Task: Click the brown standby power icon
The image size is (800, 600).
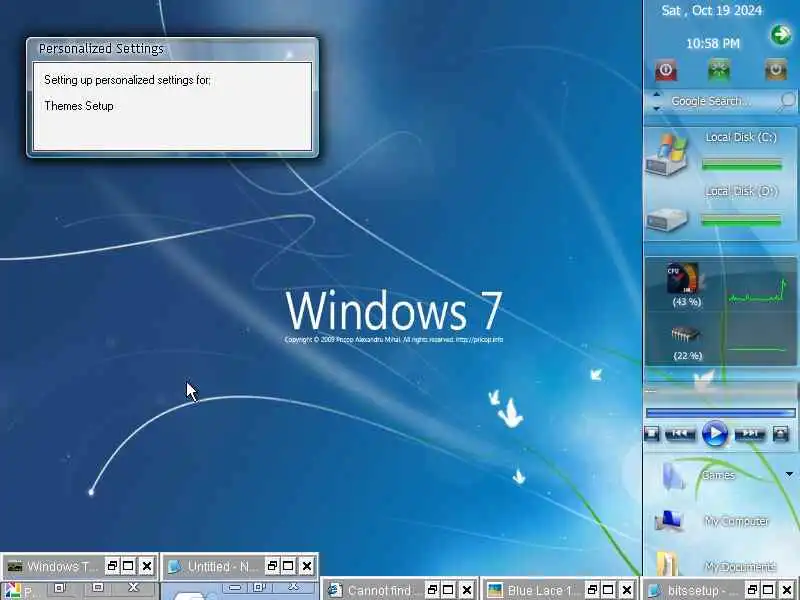Action: pyautogui.click(x=776, y=70)
